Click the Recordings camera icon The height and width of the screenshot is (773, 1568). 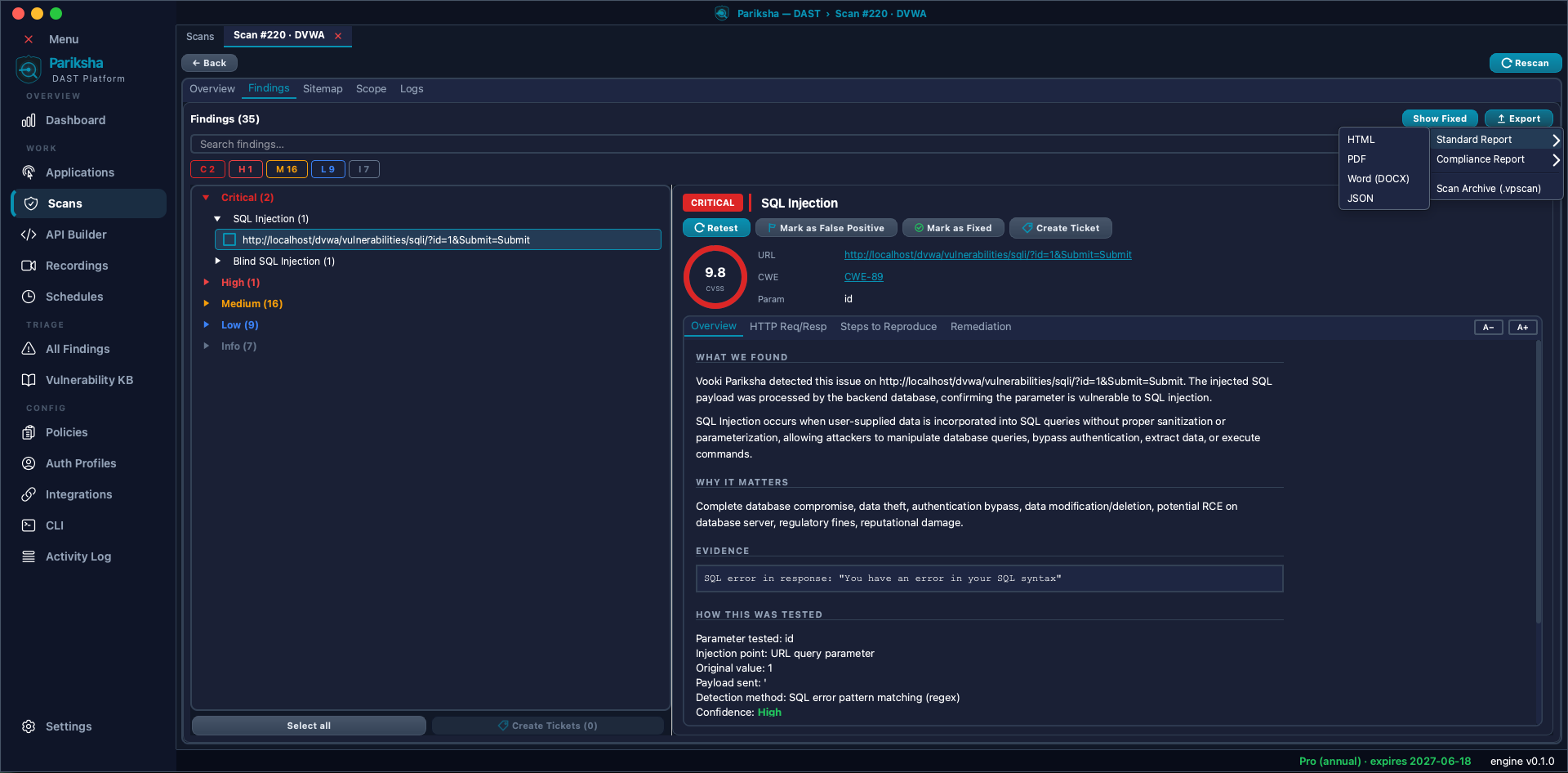29,266
